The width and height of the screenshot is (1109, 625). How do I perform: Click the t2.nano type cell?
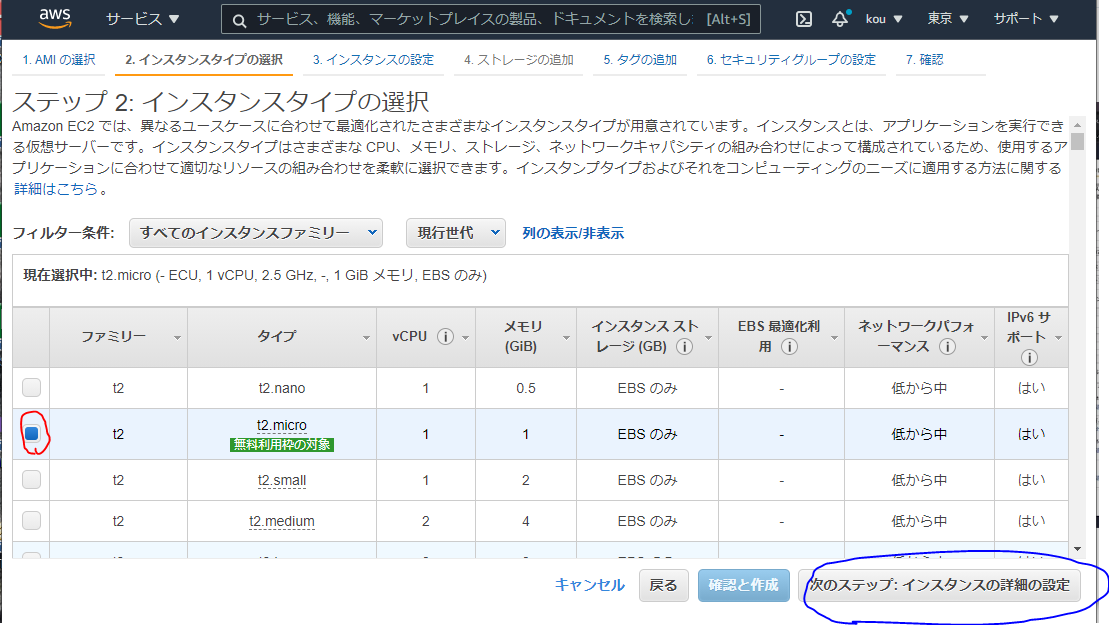(x=281, y=388)
